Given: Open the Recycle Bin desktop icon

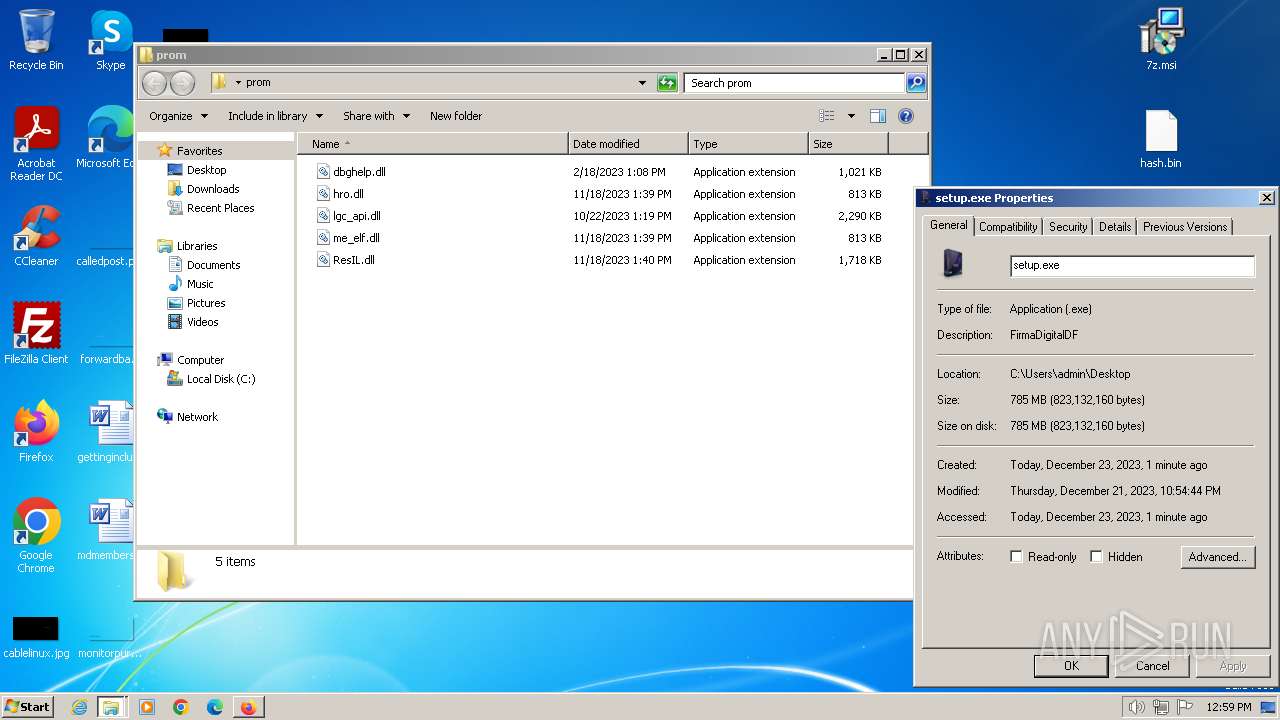Looking at the screenshot, I should coord(36,40).
